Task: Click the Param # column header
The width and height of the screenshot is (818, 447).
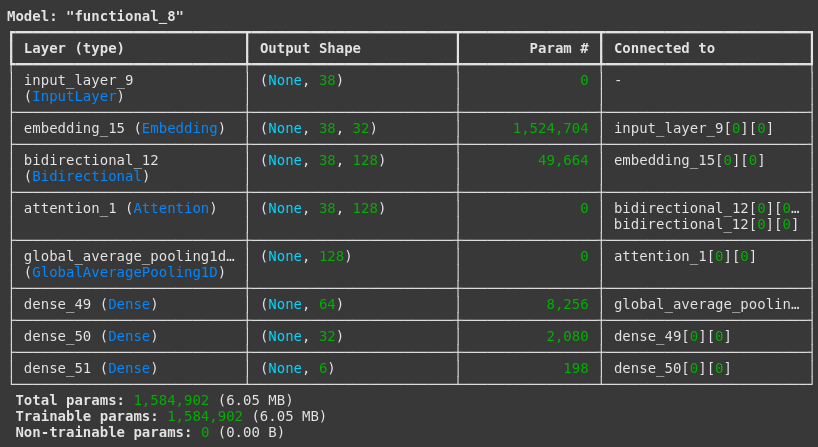Action: point(559,49)
